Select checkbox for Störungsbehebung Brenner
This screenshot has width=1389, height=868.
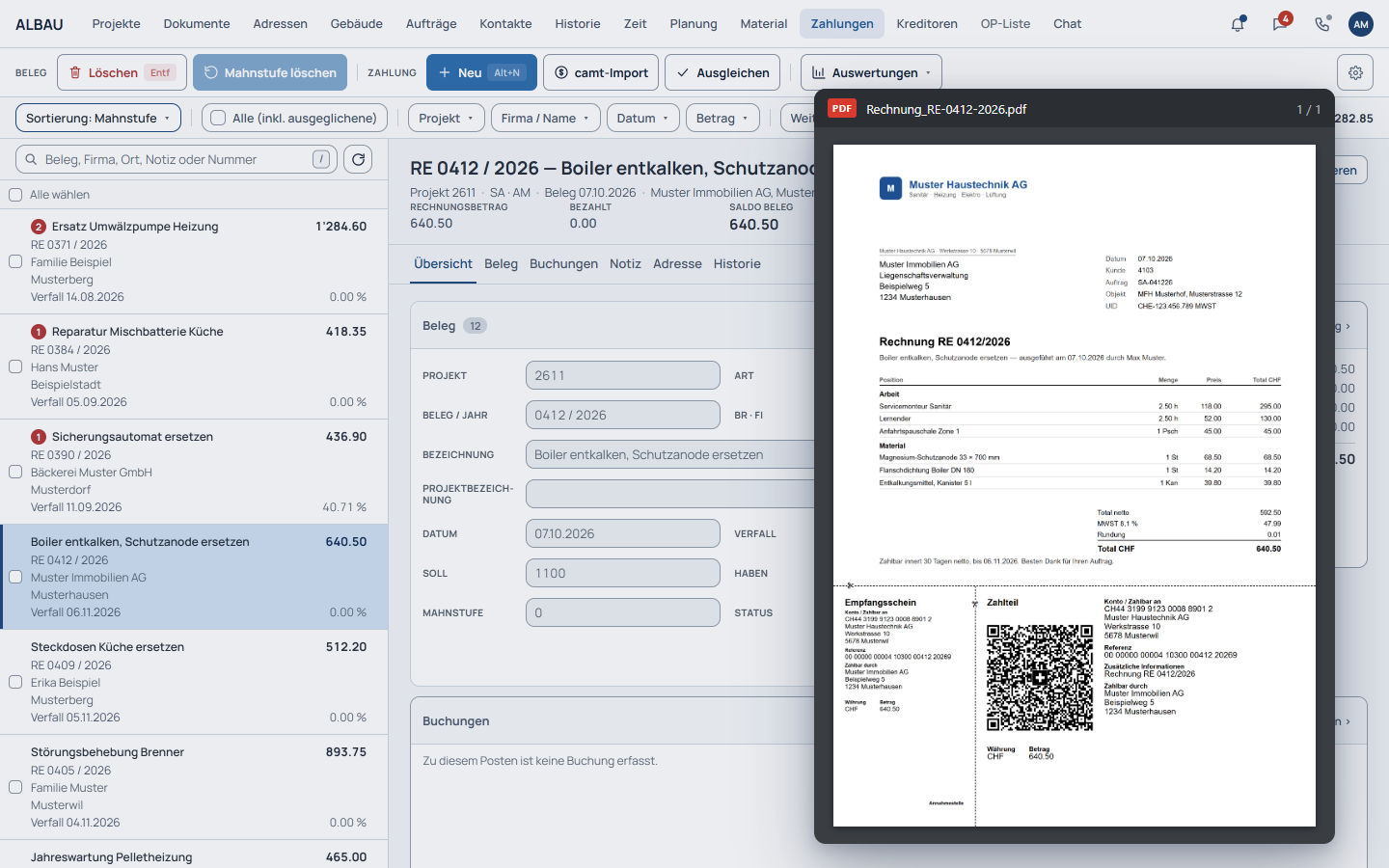pos(15,787)
